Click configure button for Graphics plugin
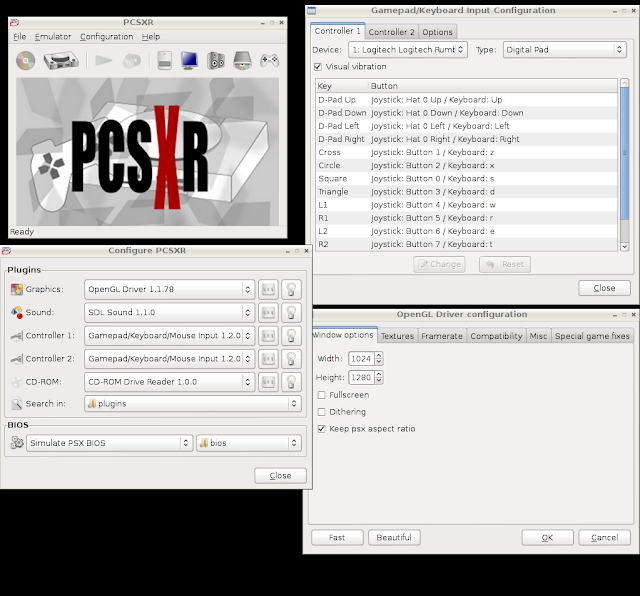This screenshot has width=640, height=596. [x=268, y=289]
